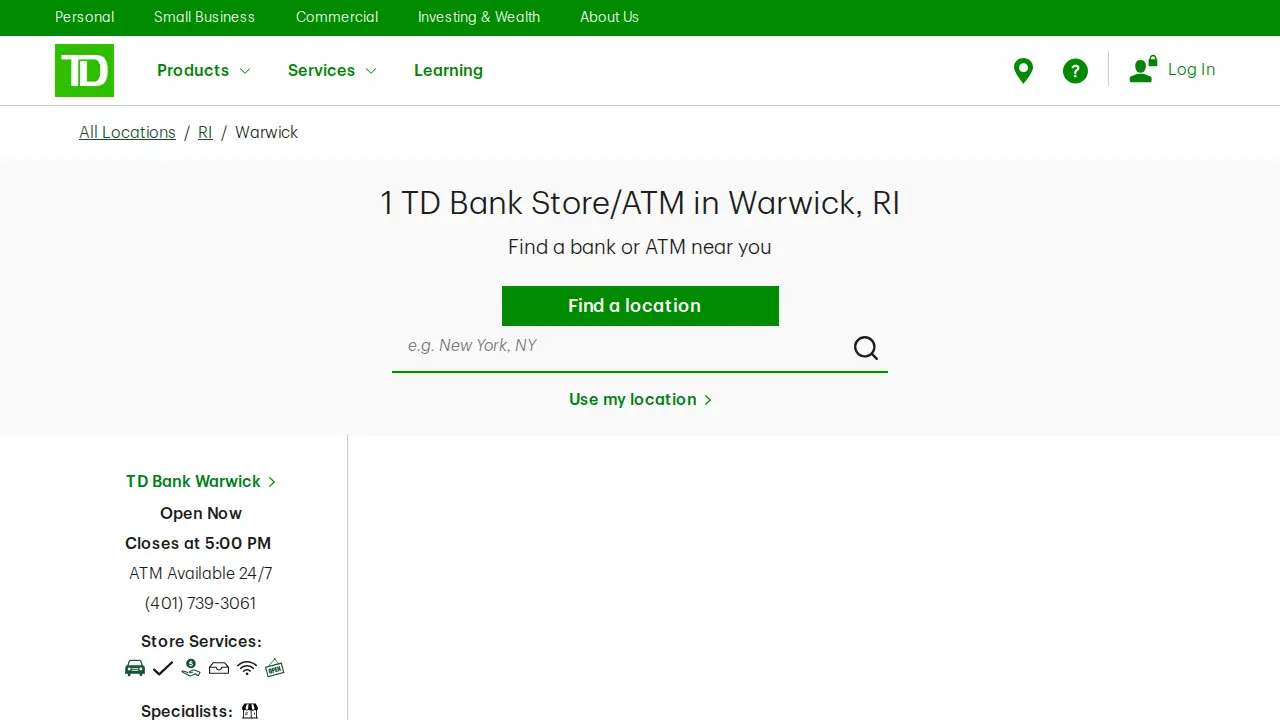Click the "Closes at 5:00 PM" text
This screenshot has width=1280, height=720.
[198, 543]
